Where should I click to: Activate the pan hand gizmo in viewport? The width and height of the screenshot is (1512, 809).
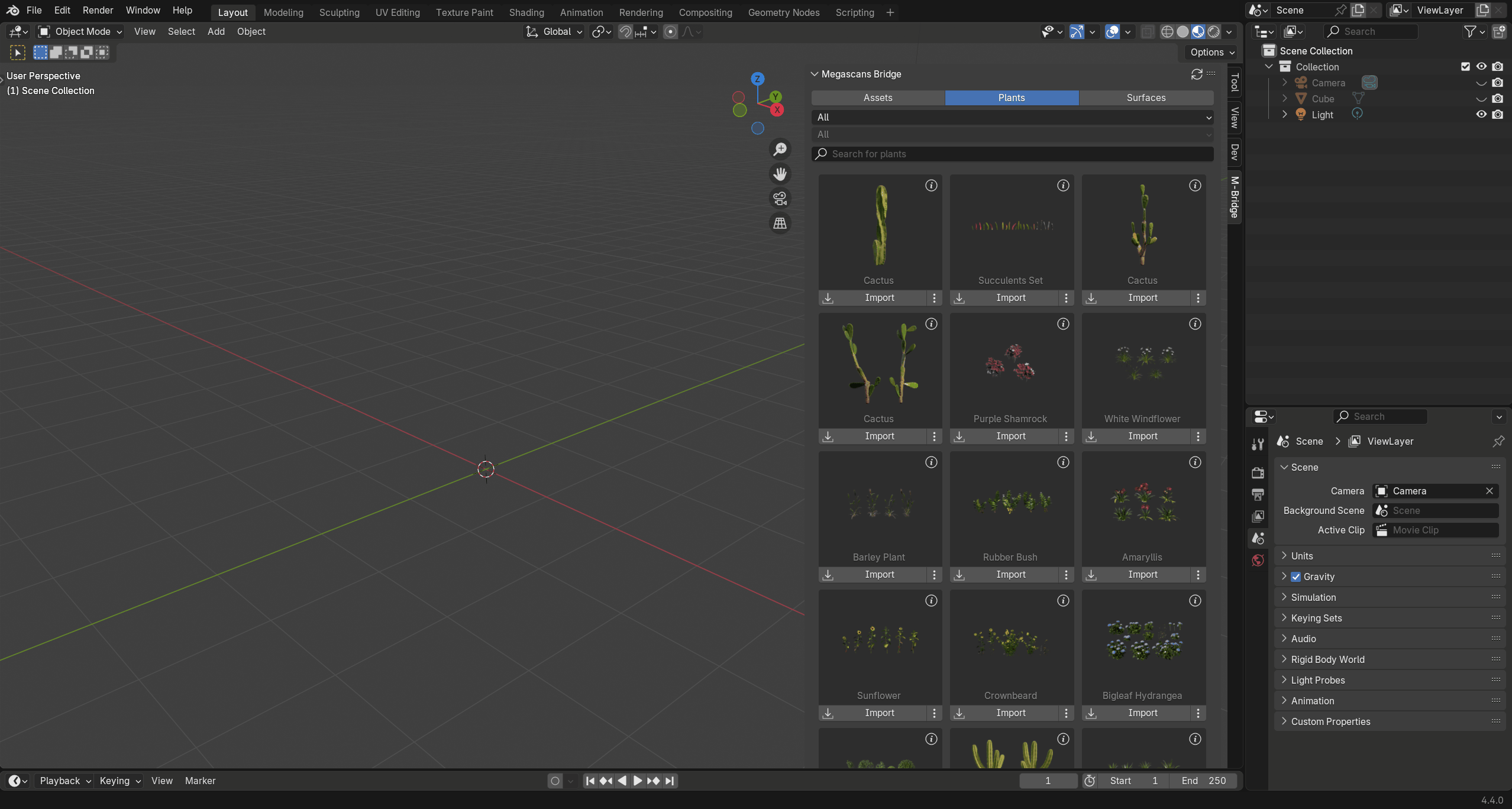(x=780, y=174)
